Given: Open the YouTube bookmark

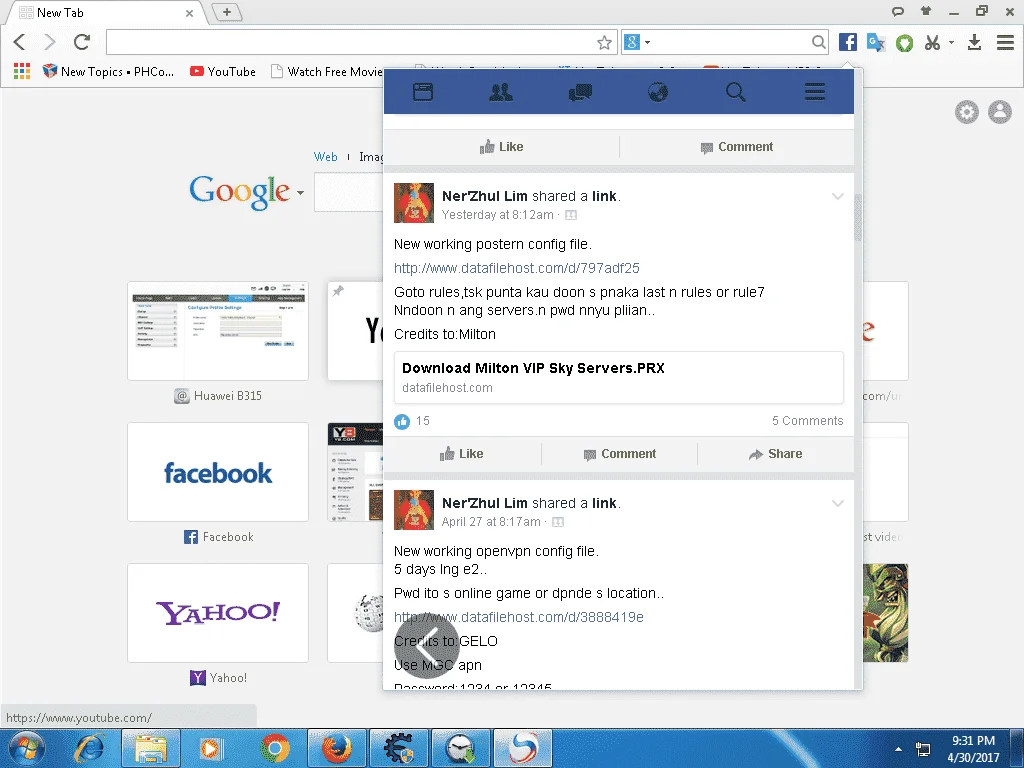Looking at the screenshot, I should click(x=223, y=71).
